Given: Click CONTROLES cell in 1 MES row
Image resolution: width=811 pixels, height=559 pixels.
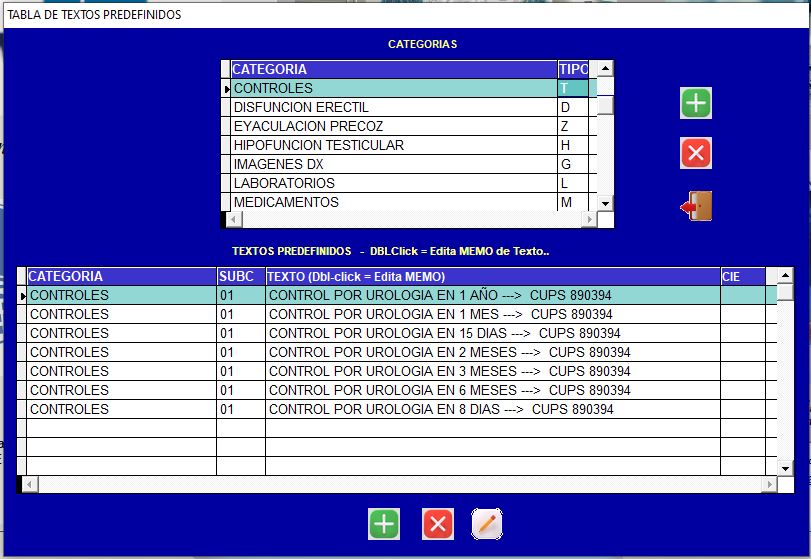Looking at the screenshot, I should tap(122, 314).
